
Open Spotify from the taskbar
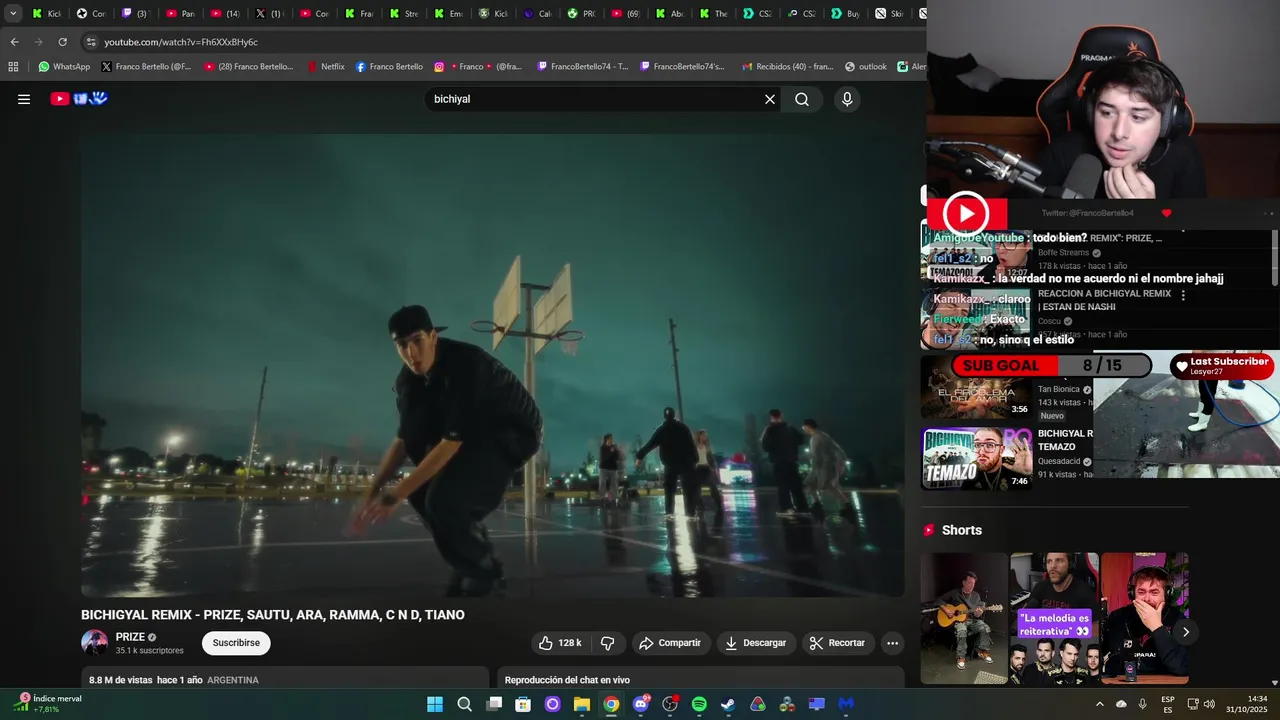pyautogui.click(x=699, y=704)
